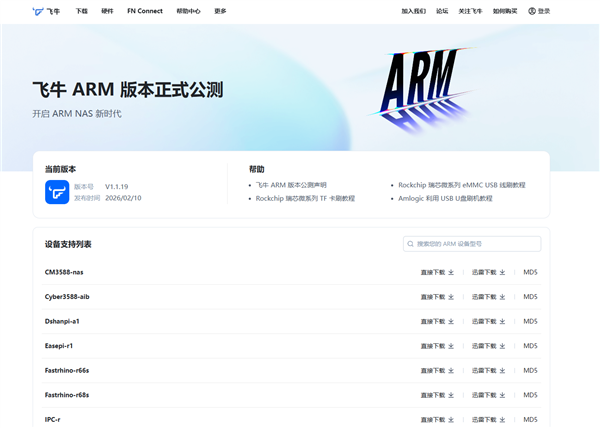Select the Fastrhino-r68s device name
The image size is (600, 428).
point(67,395)
